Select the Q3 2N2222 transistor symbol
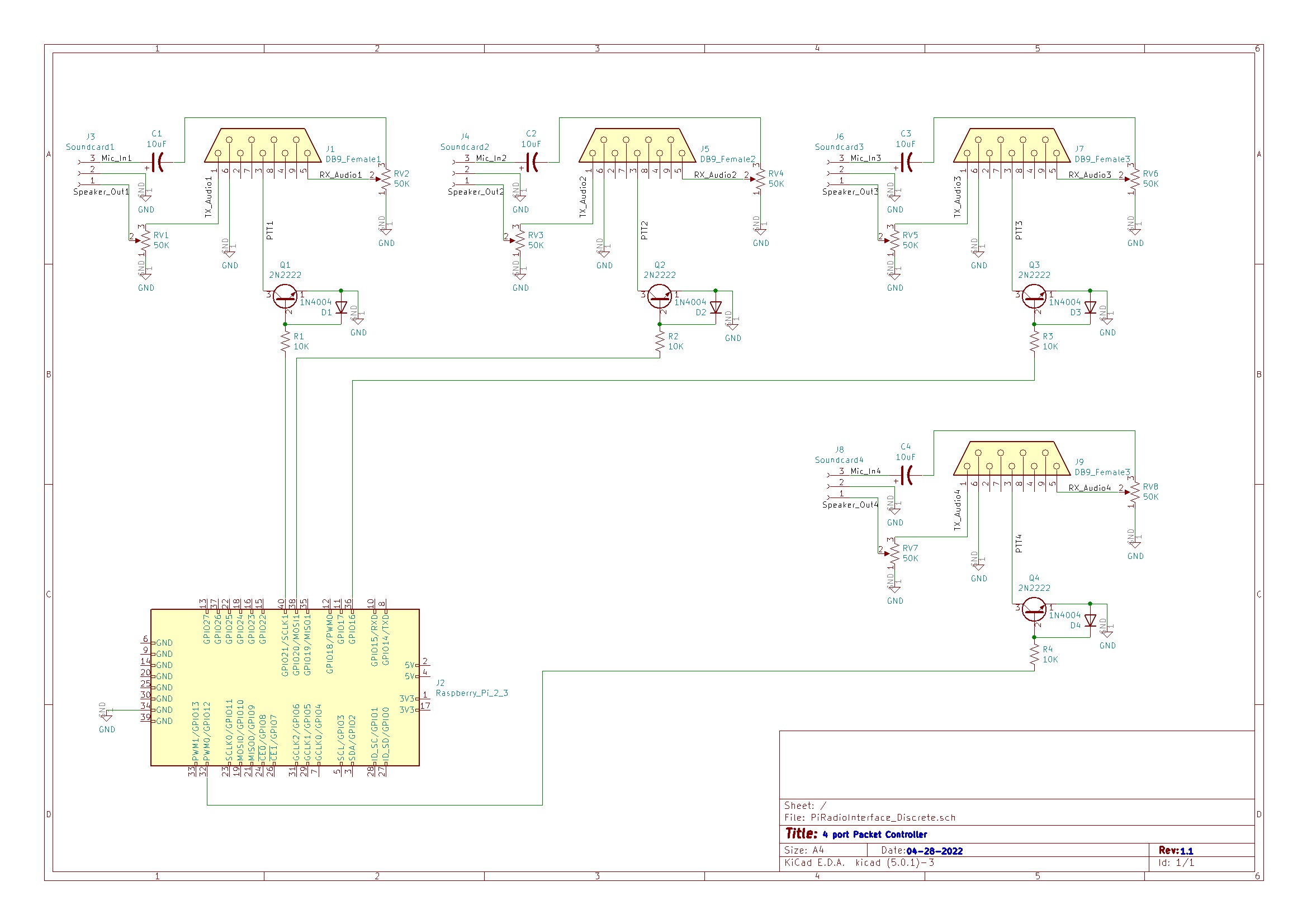Screen dimensions: 1307x924 point(1034,297)
